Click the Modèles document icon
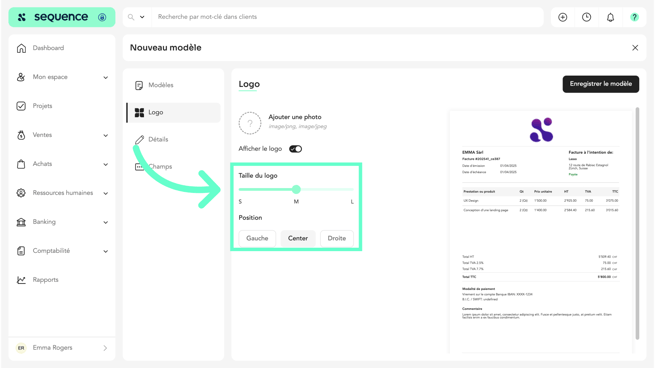The width and height of the screenshot is (655, 368). point(139,86)
